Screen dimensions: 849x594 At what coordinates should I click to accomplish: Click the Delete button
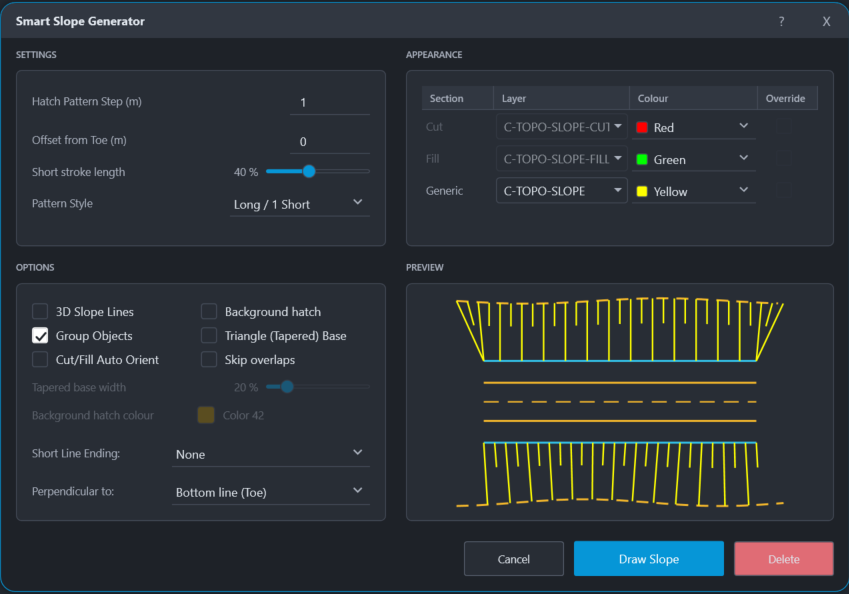tap(783, 559)
